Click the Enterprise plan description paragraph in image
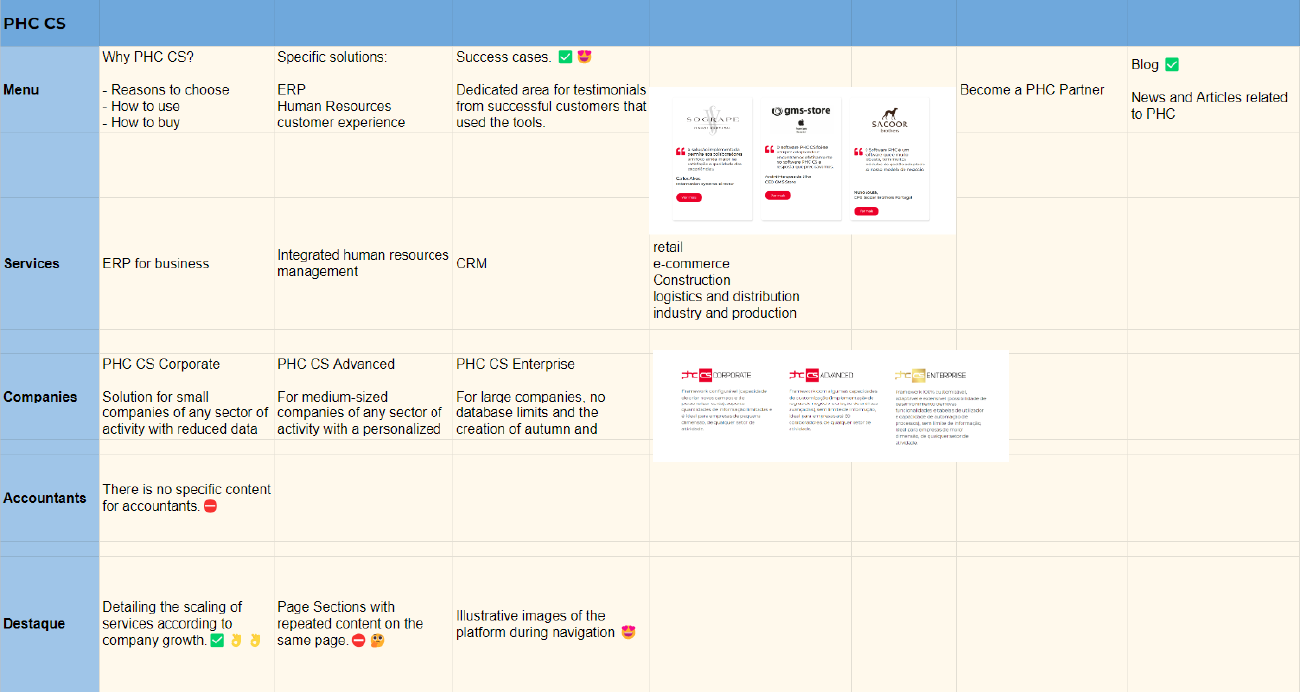The height and width of the screenshot is (692, 1300). tap(939, 416)
